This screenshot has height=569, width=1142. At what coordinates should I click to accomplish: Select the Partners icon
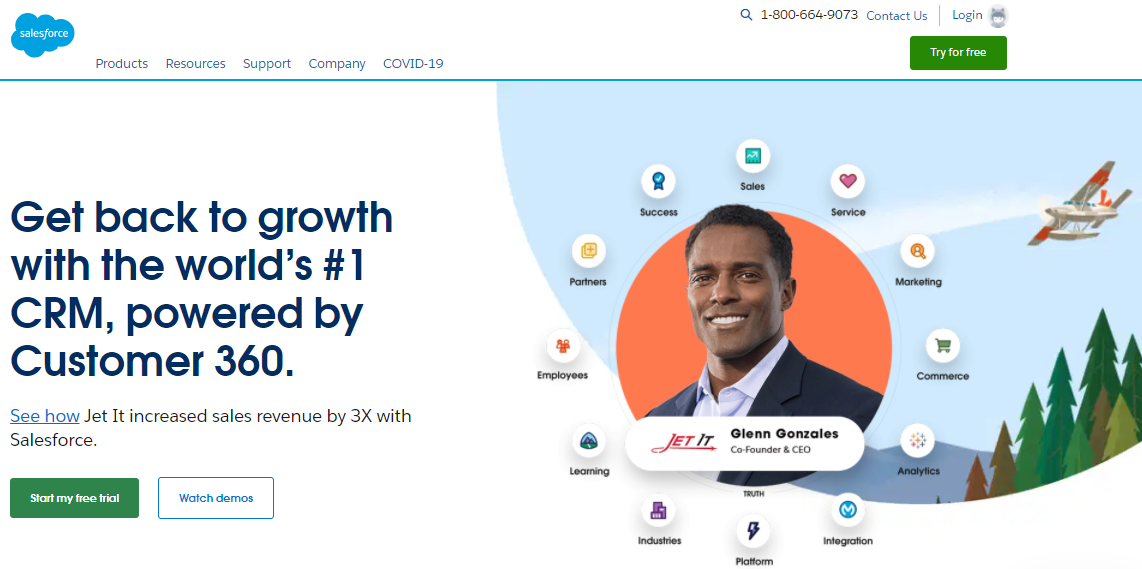click(588, 251)
